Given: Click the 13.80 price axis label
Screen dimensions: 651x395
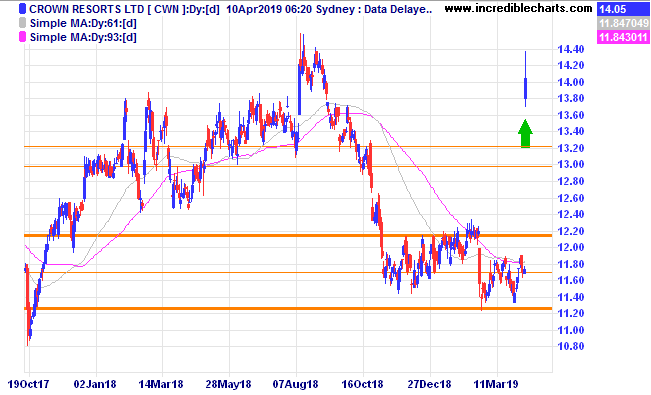Looking at the screenshot, I should [x=570, y=98].
